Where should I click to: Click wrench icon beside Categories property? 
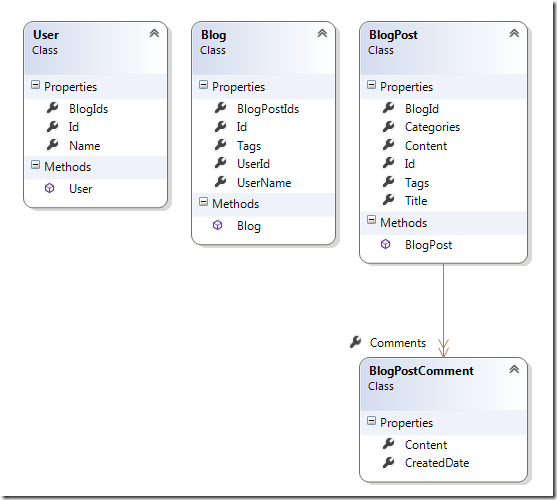(x=388, y=126)
